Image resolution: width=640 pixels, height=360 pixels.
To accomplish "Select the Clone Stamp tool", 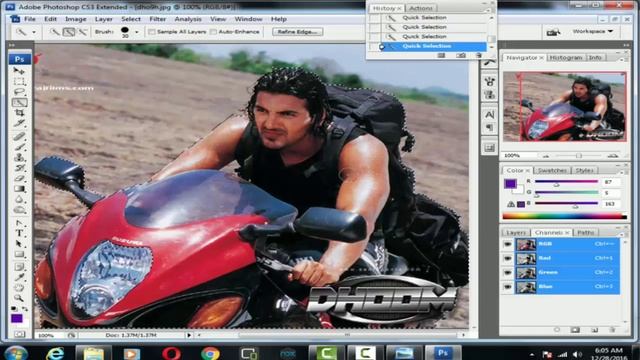I will click(x=19, y=157).
